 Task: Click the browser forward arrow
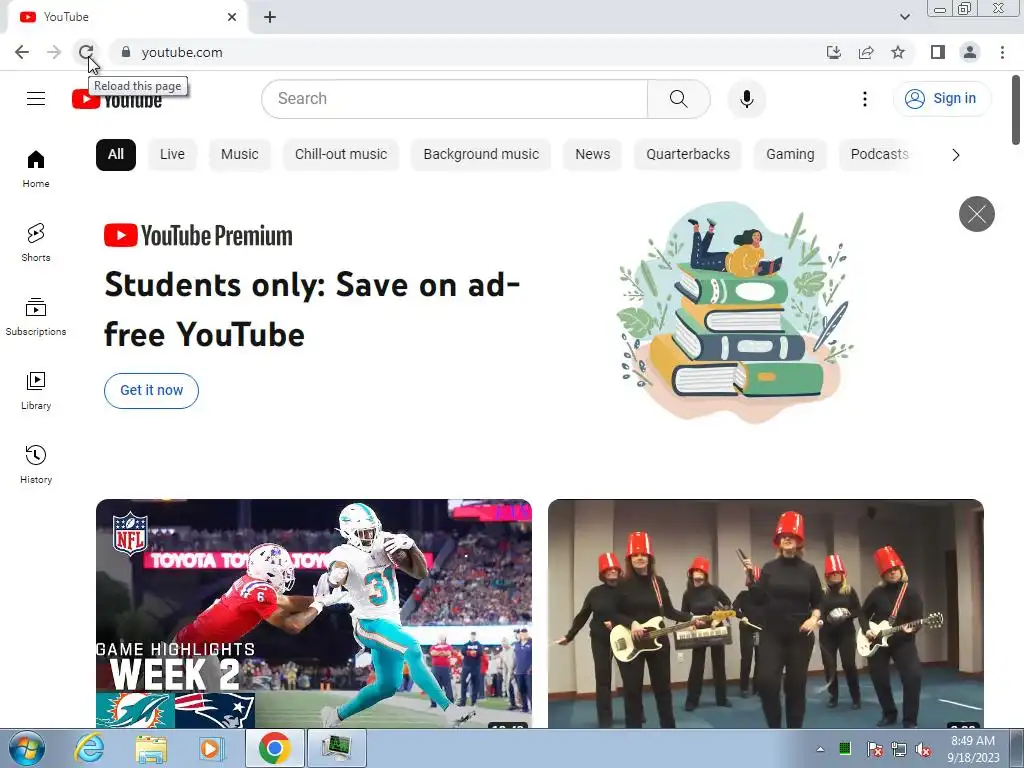(x=54, y=52)
